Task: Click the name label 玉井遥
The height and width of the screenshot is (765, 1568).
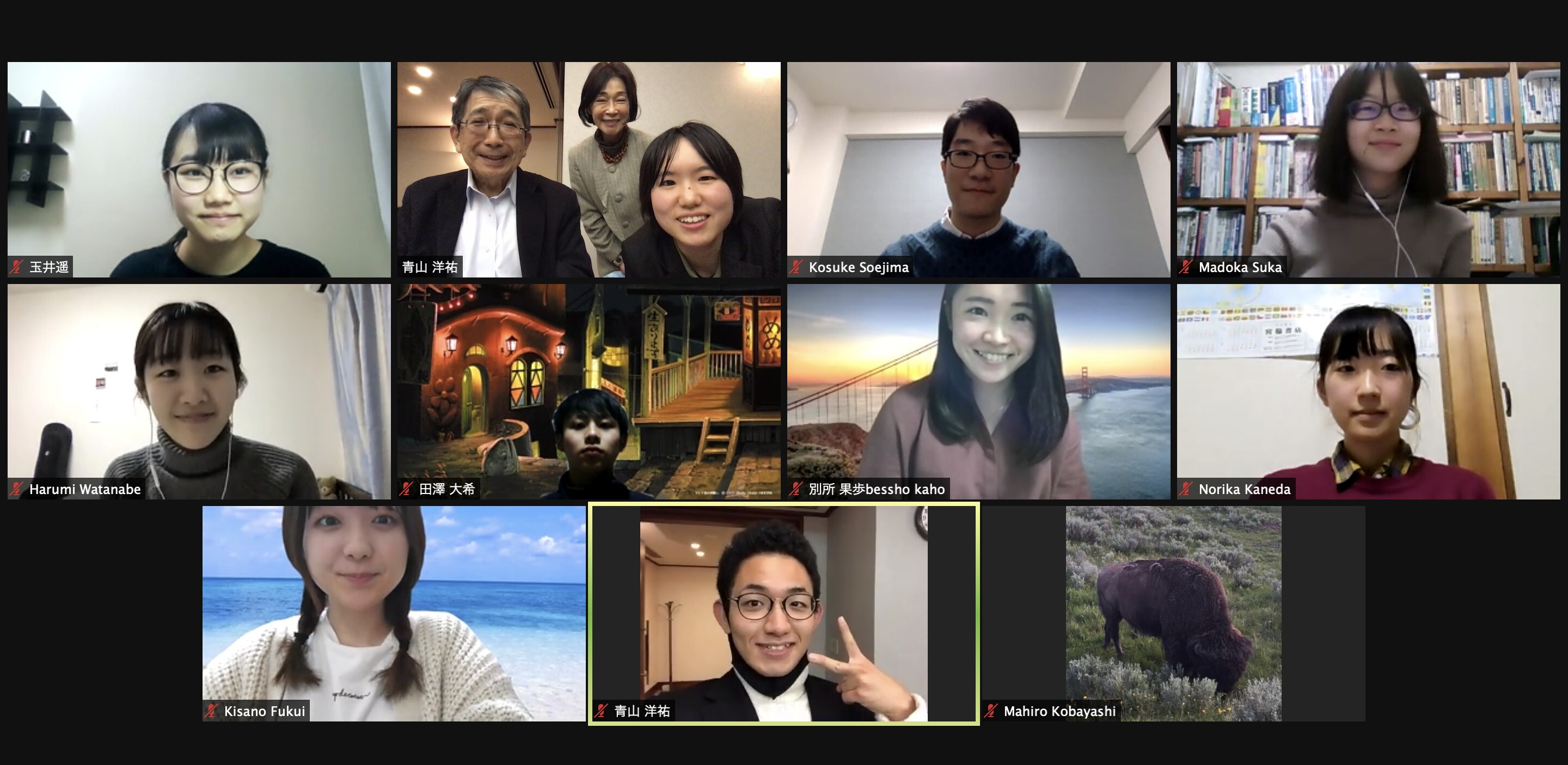Action: pyautogui.click(x=50, y=267)
